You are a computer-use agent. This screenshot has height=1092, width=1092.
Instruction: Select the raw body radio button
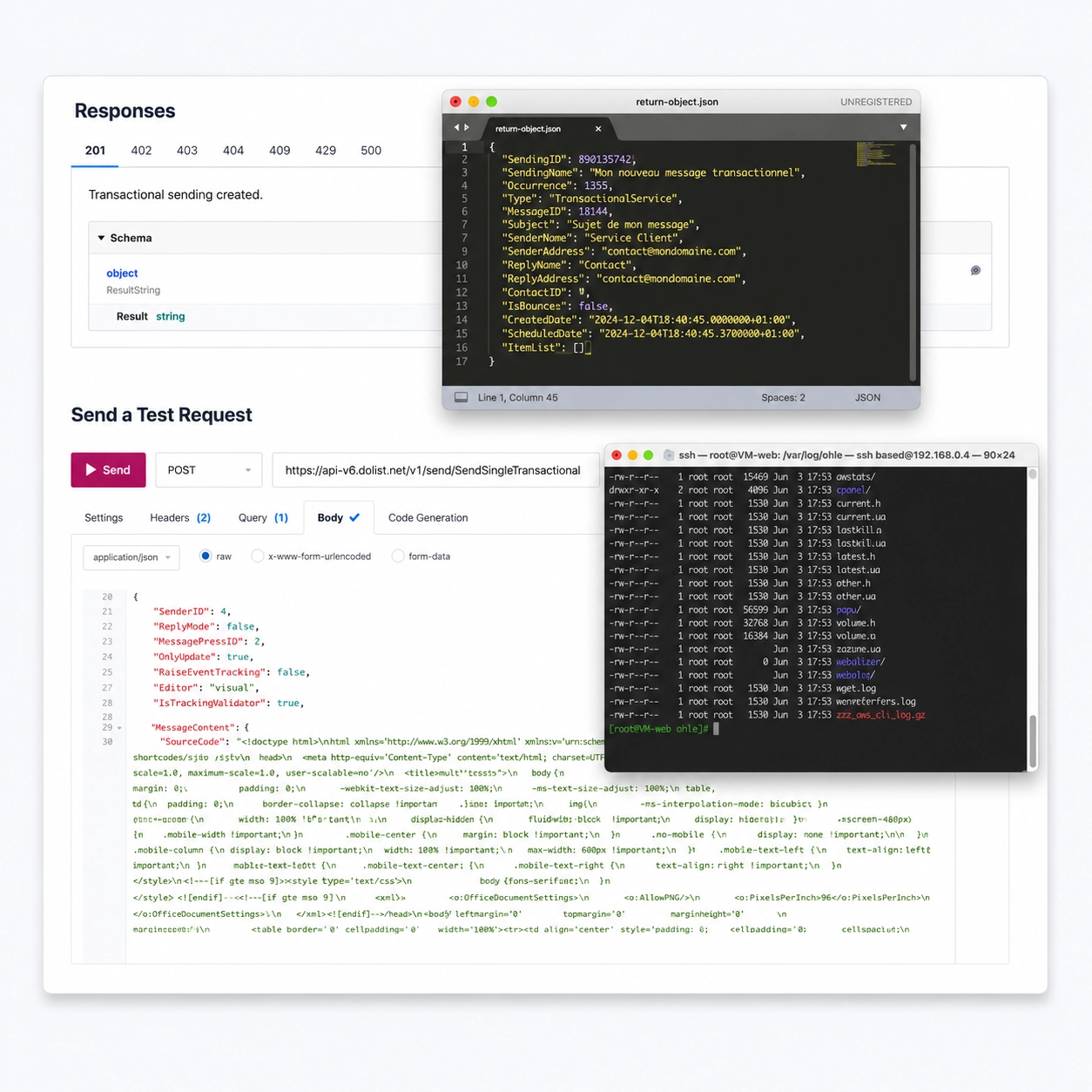coord(206,556)
